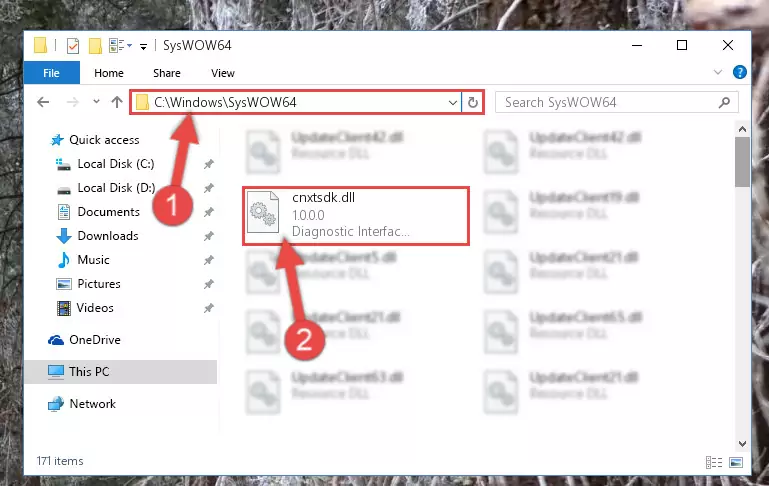Open the View ribbon tab
The width and height of the screenshot is (769, 486).
click(223, 73)
